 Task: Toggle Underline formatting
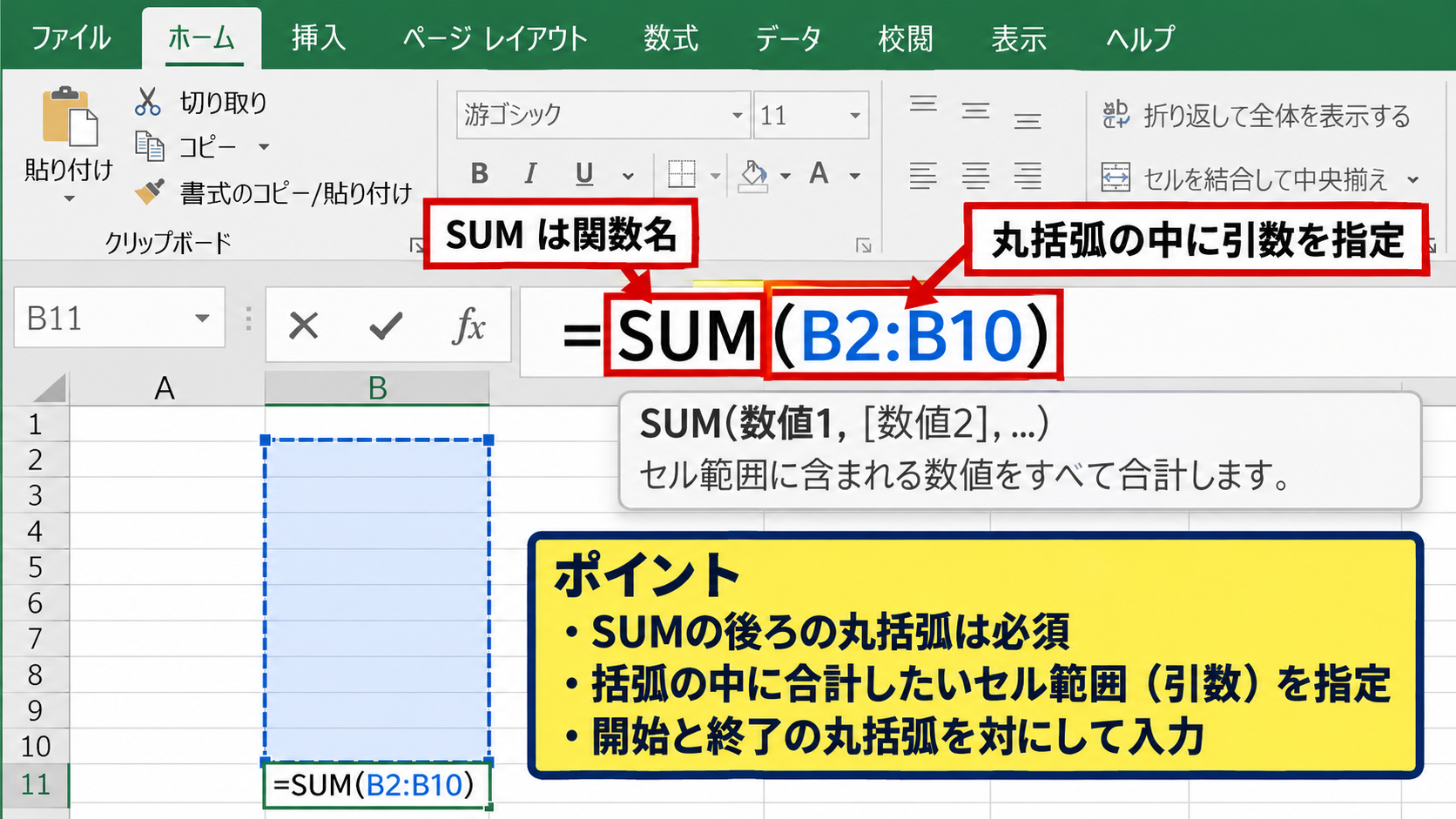click(x=584, y=174)
